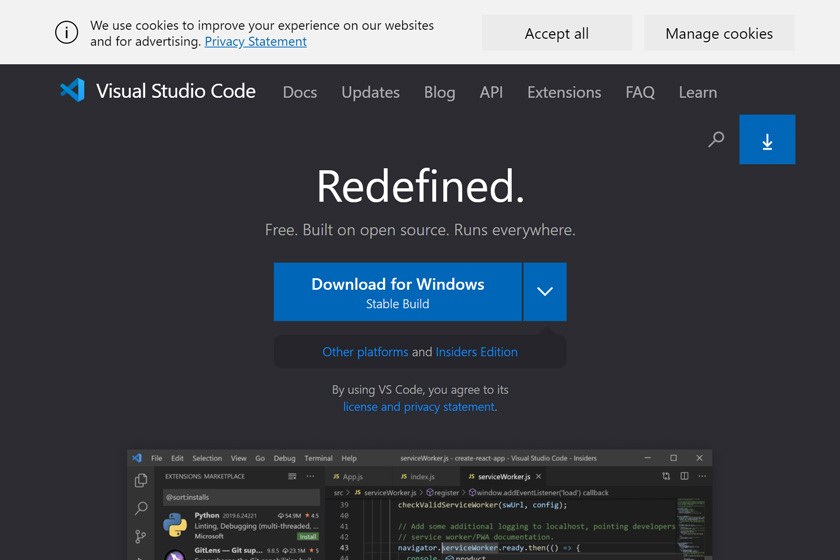Click the editor screenshot source control icon
Viewport: 840px width, 560px height.
click(140, 536)
